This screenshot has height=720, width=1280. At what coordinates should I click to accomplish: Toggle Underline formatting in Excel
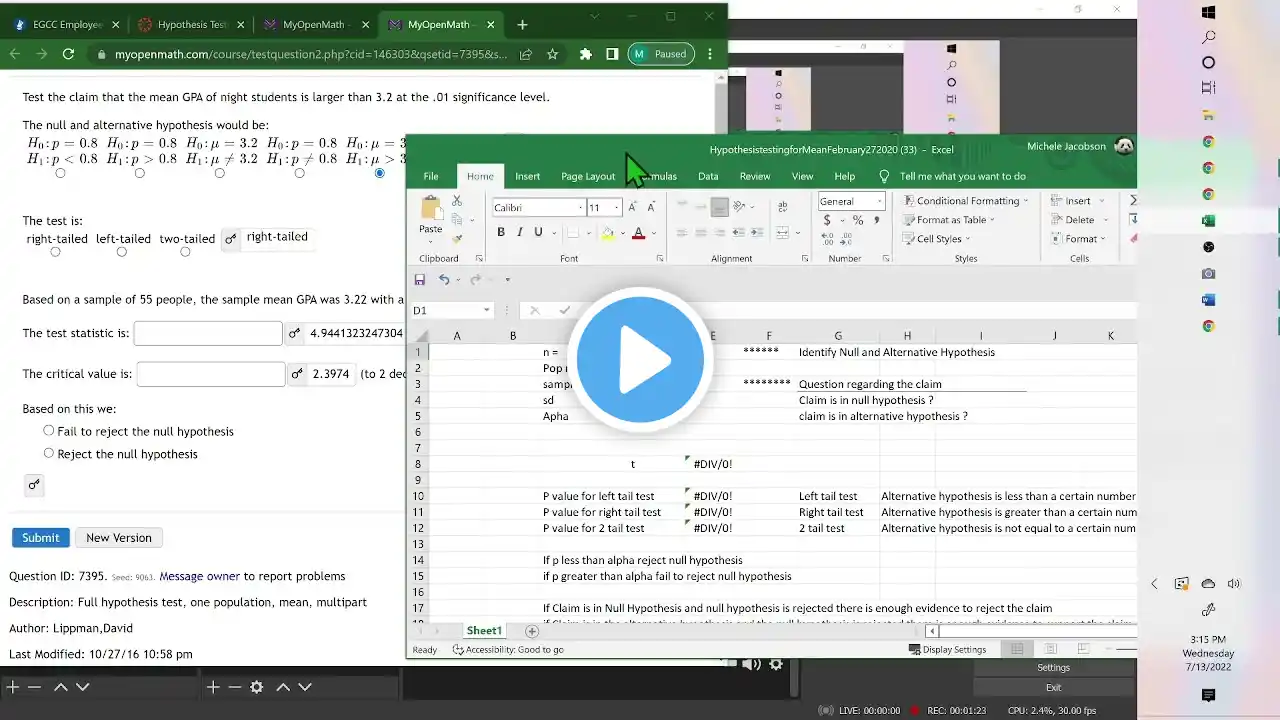pos(538,233)
